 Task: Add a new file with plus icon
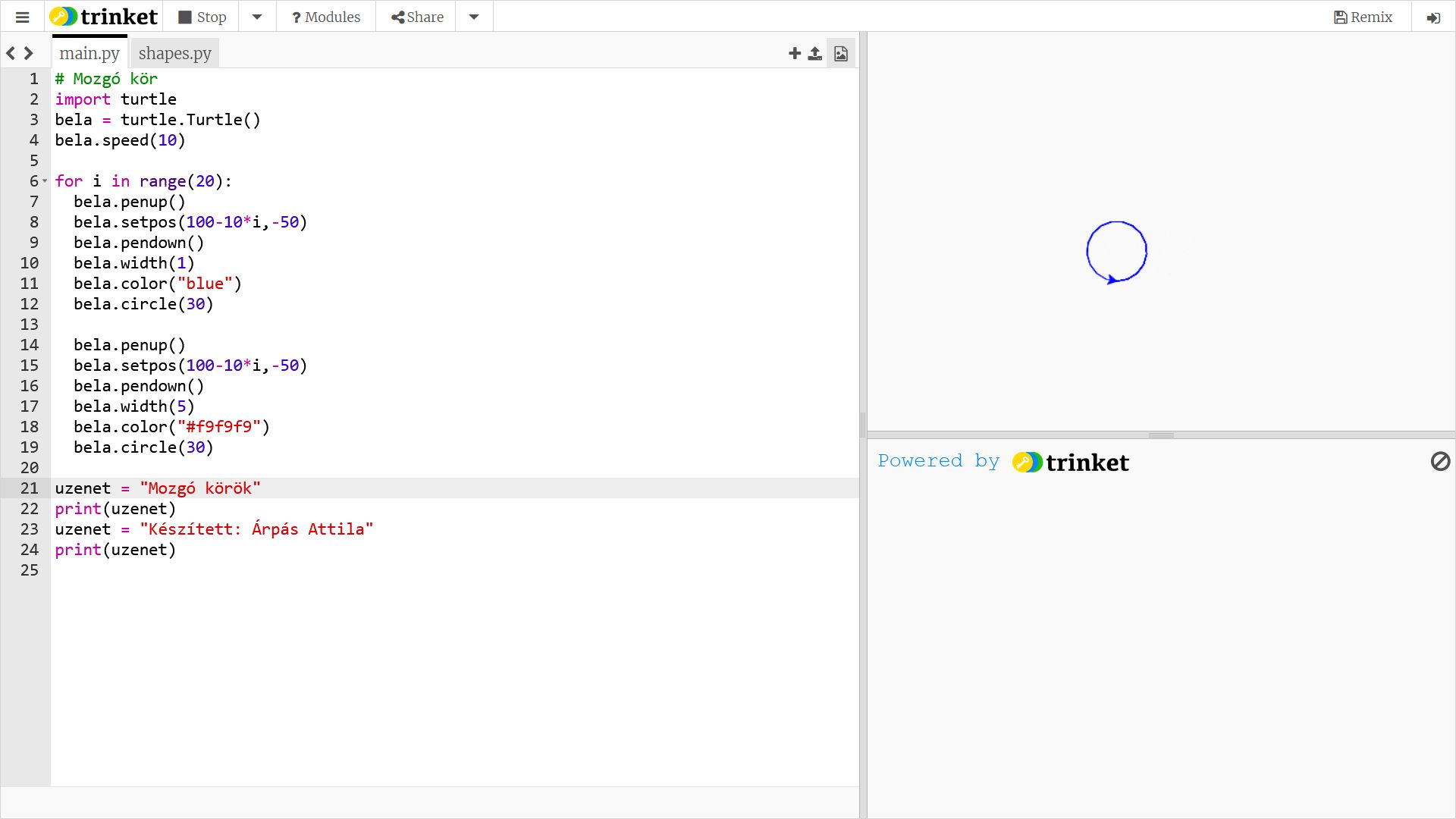(x=795, y=53)
